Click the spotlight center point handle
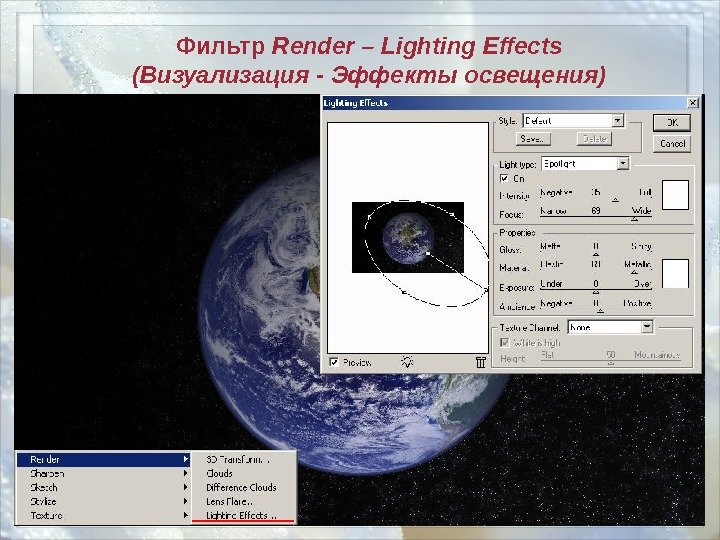Screen dimensions: 720x540 (x=428, y=253)
